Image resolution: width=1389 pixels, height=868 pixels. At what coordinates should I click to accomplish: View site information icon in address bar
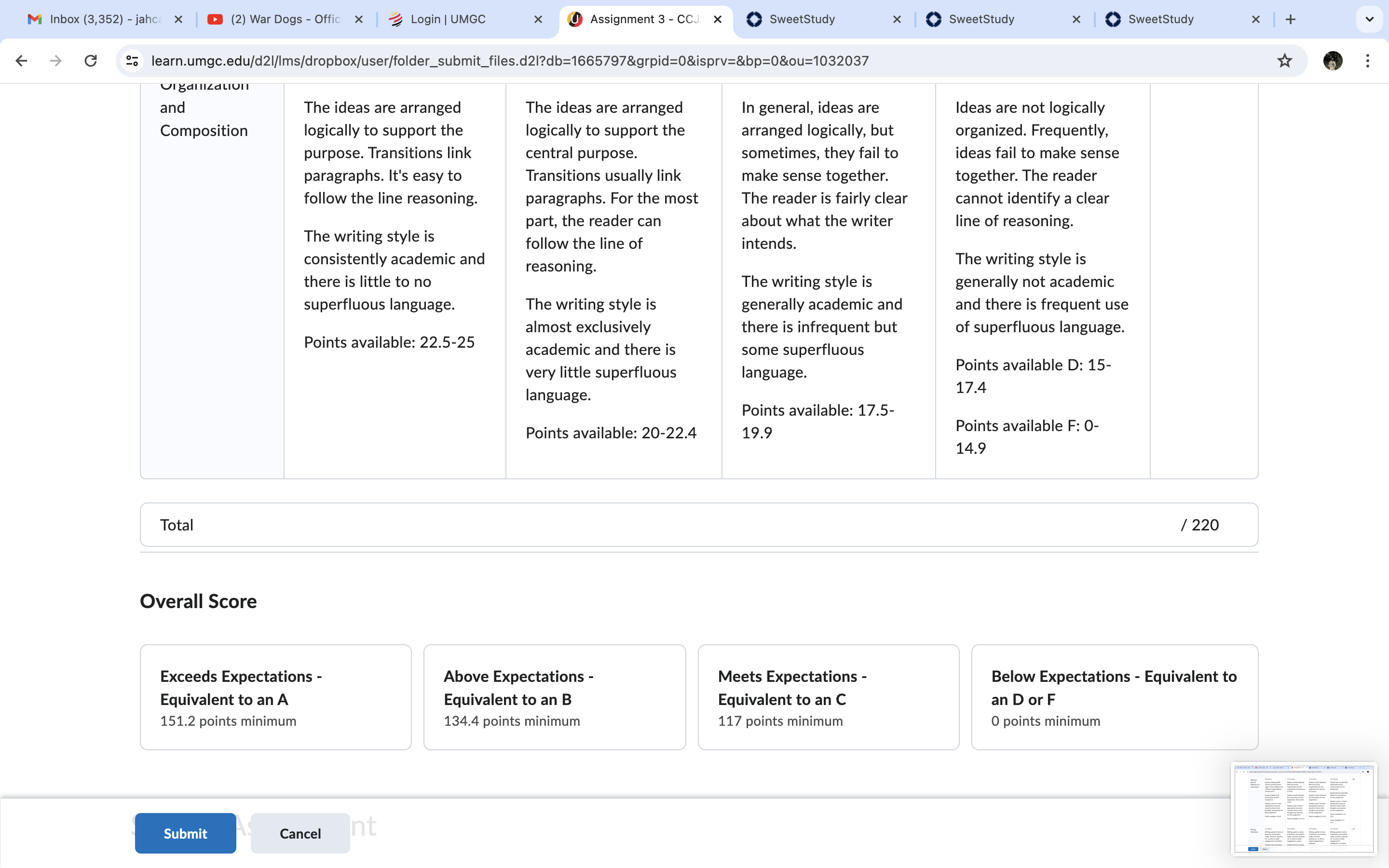(132, 61)
